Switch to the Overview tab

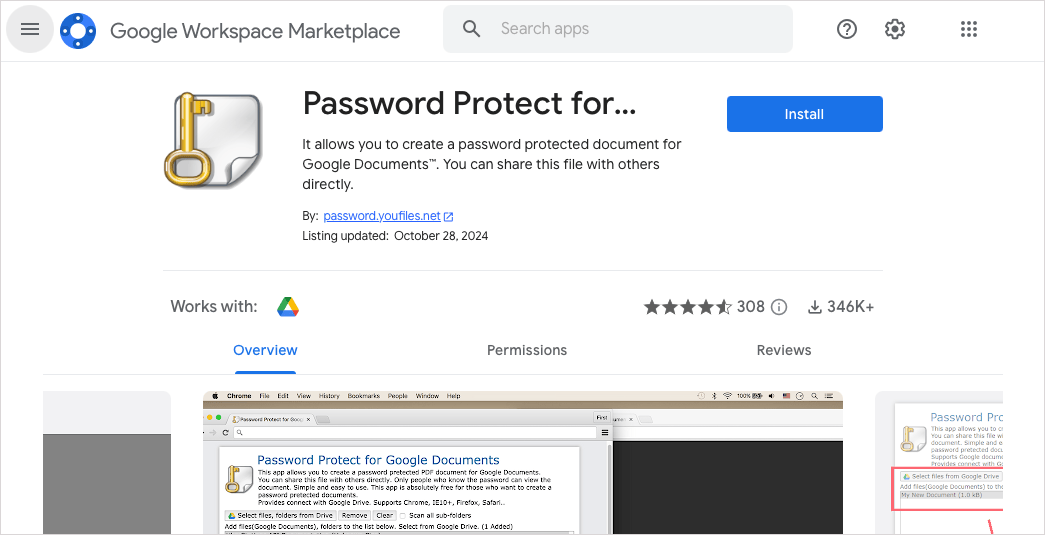(x=265, y=350)
